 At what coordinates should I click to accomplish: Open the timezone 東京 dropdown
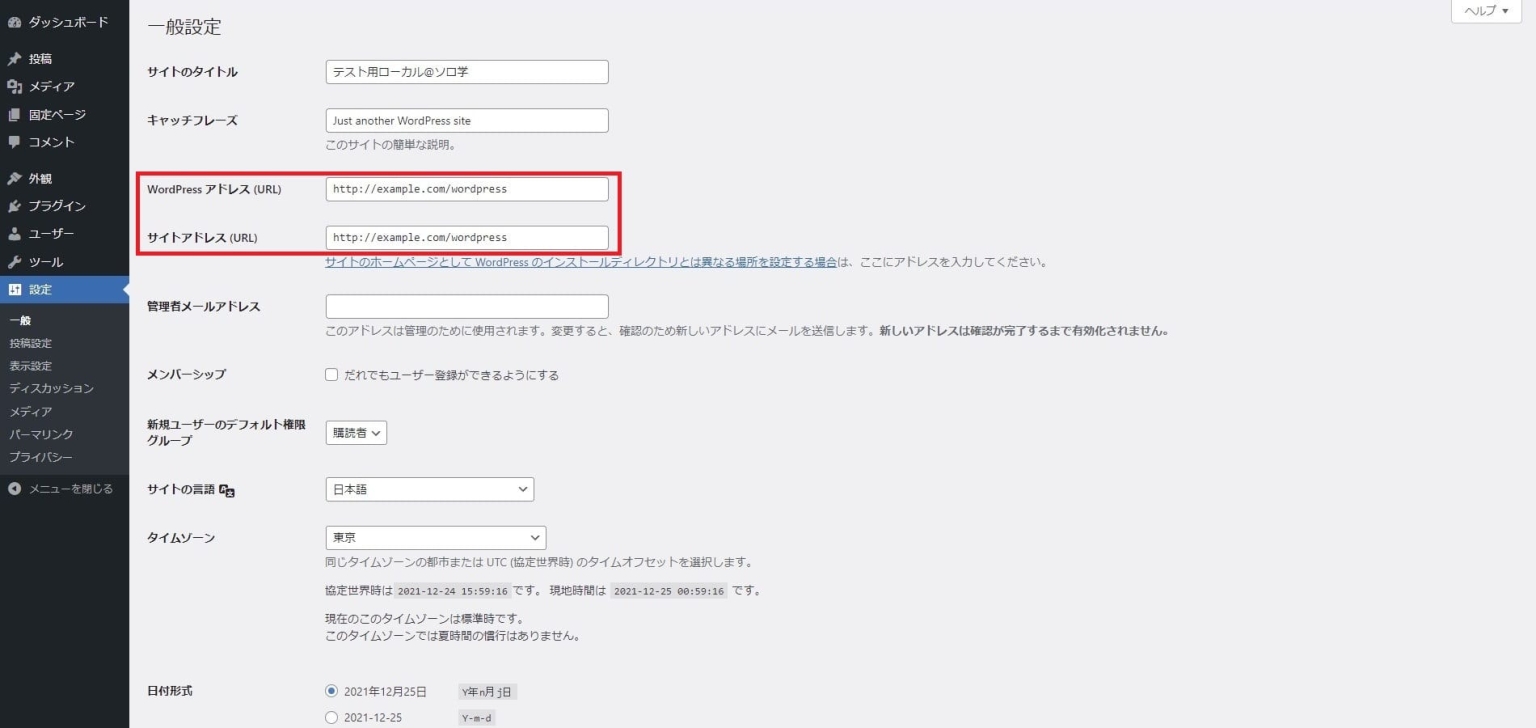click(435, 538)
